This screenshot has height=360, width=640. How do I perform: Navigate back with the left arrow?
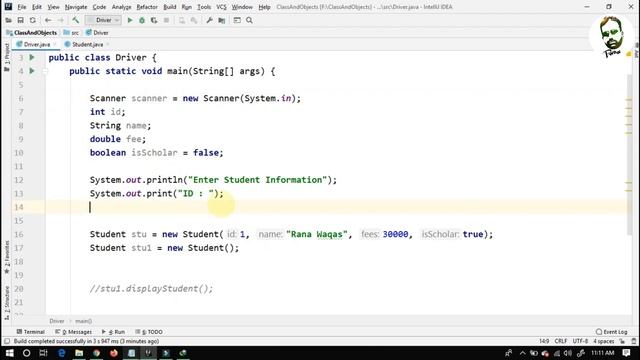click(x=48, y=20)
